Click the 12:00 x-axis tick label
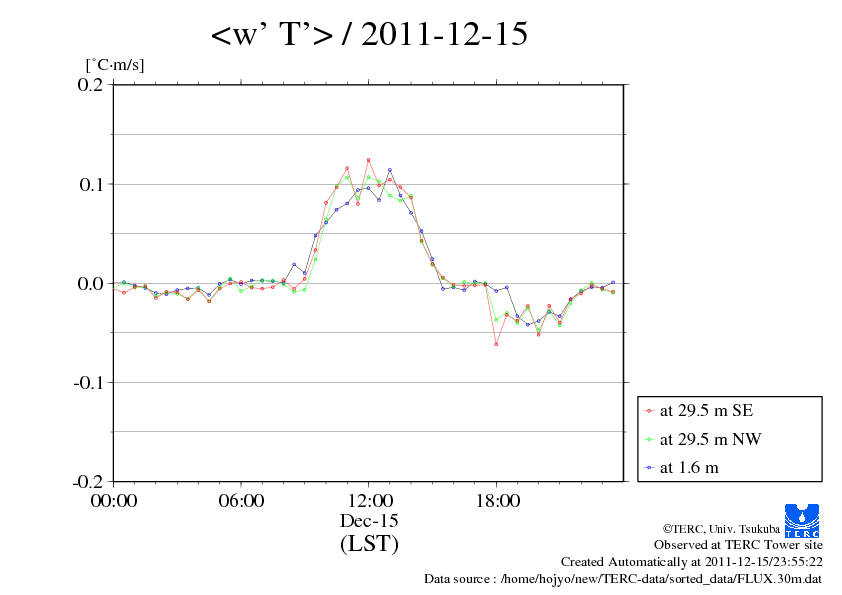The image size is (842, 595). pyautogui.click(x=370, y=501)
